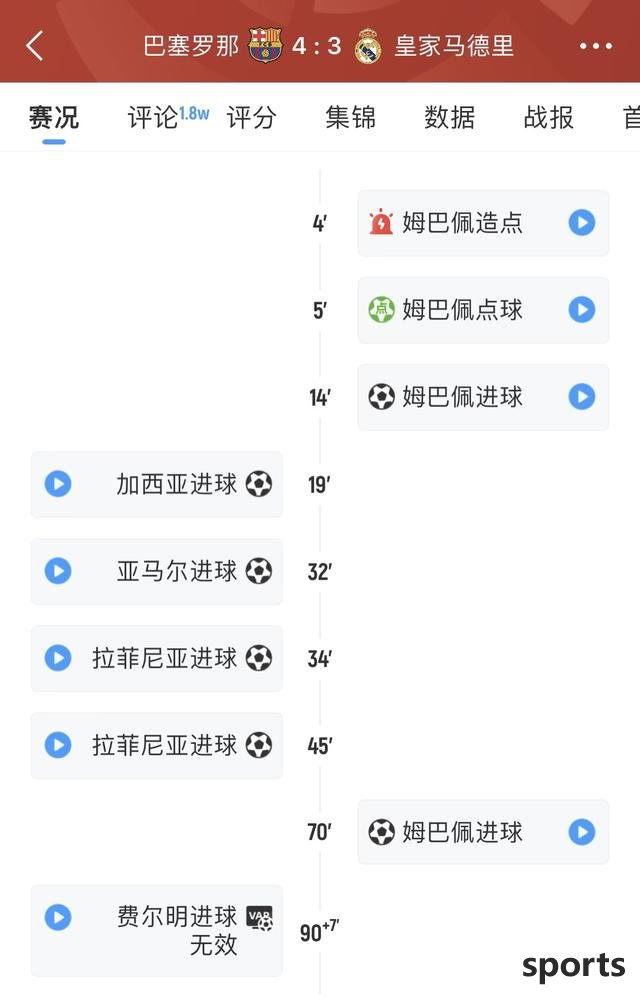Play the 19' 加西亚进球 goal clip

58,485
